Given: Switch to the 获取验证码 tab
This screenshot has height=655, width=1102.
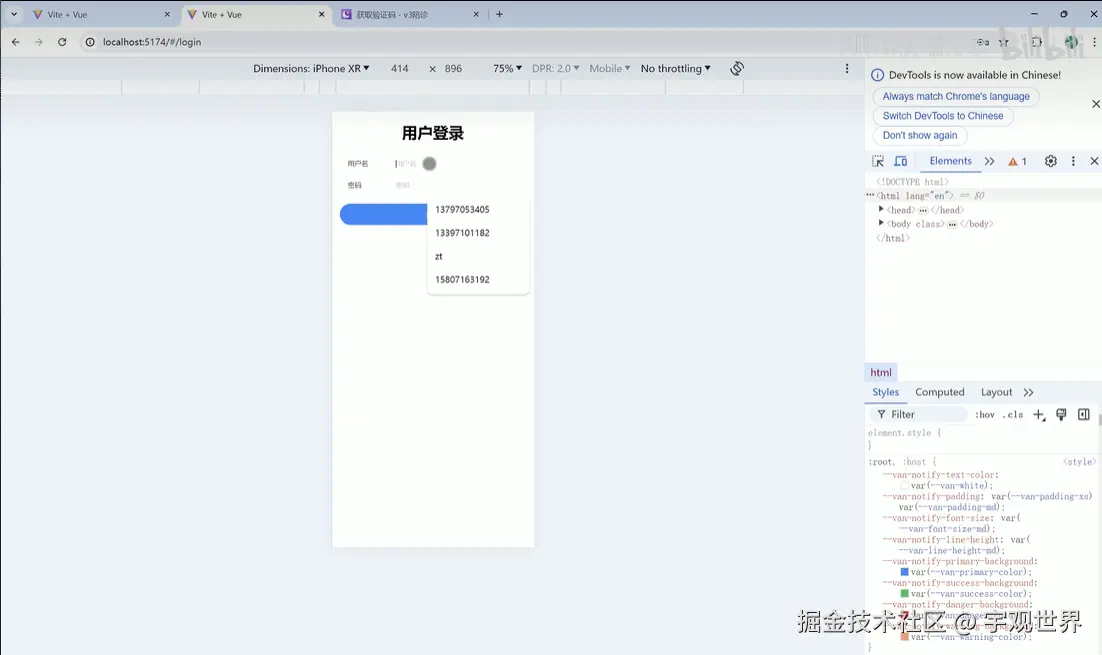Looking at the screenshot, I should pyautogui.click(x=410, y=14).
